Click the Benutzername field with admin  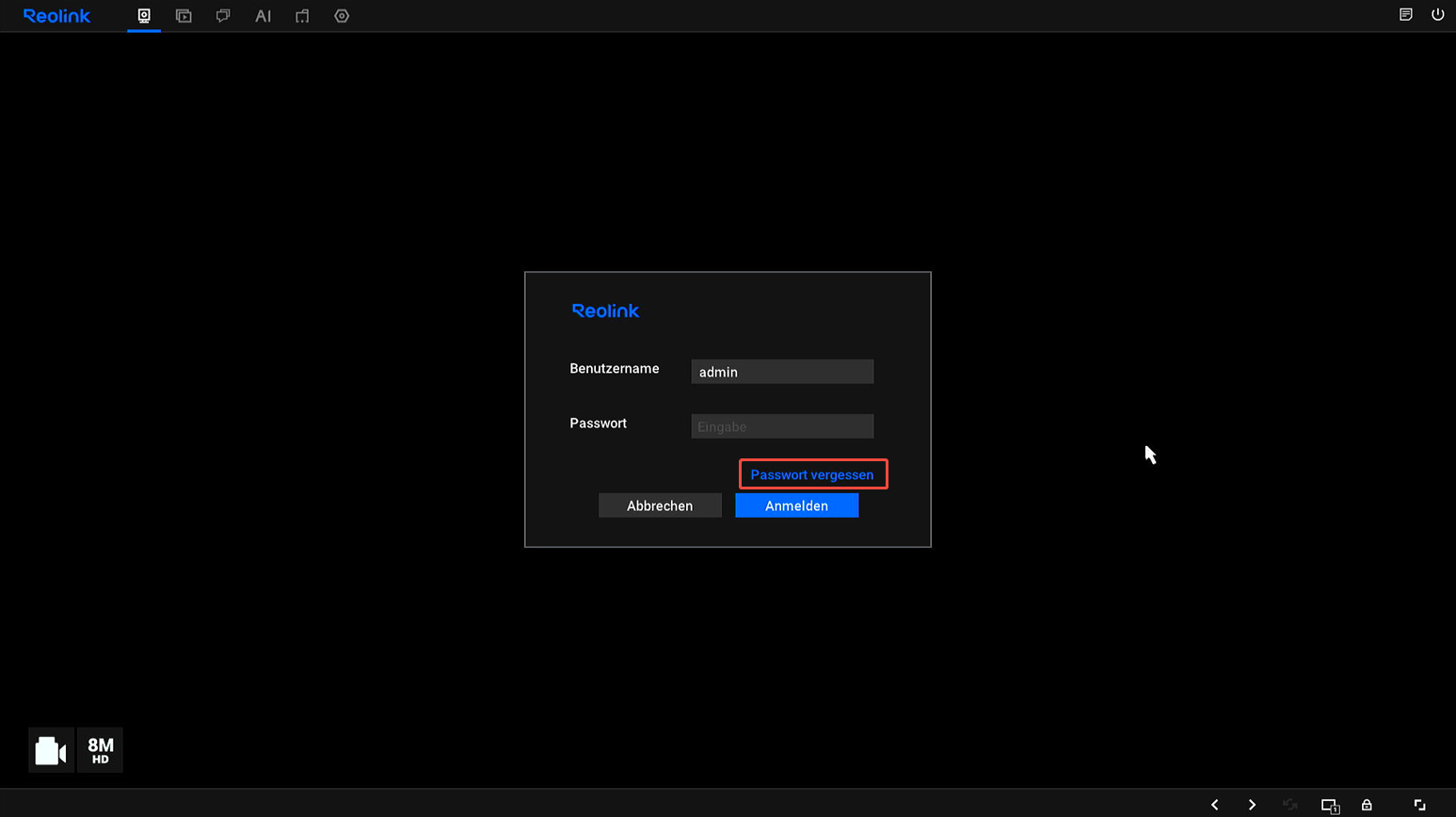click(782, 372)
